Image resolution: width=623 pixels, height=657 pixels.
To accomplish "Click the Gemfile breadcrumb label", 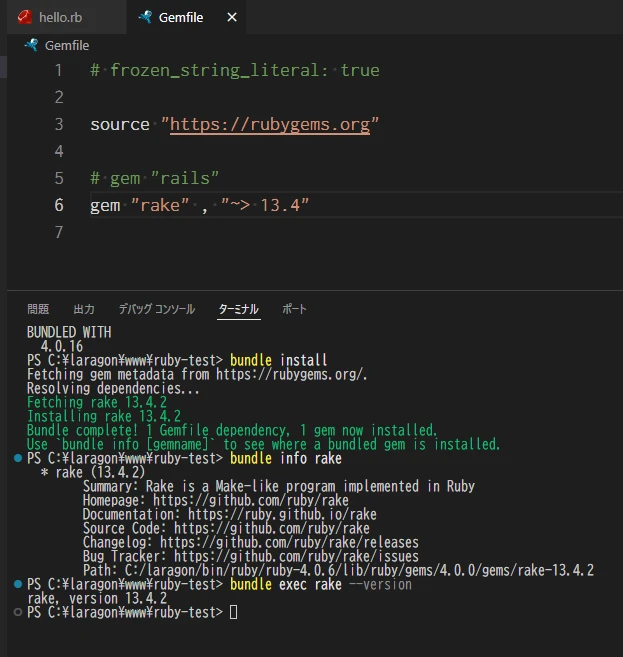I will tap(67, 45).
